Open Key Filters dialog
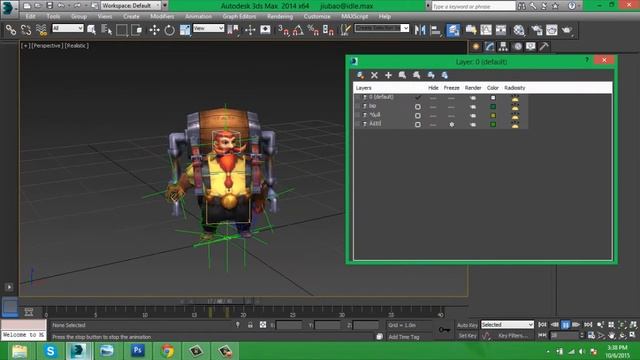 tap(513, 336)
